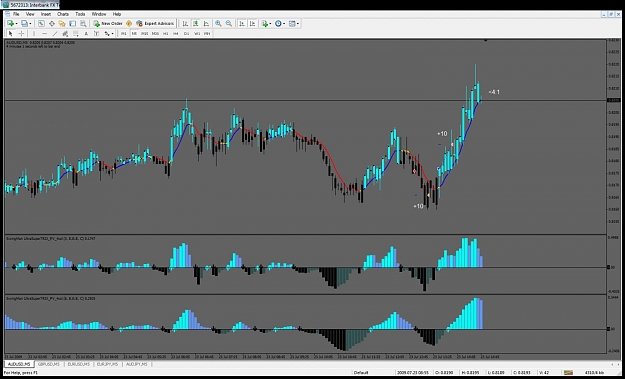
Task: Switch timeframe to W1
Action: [x=197, y=33]
